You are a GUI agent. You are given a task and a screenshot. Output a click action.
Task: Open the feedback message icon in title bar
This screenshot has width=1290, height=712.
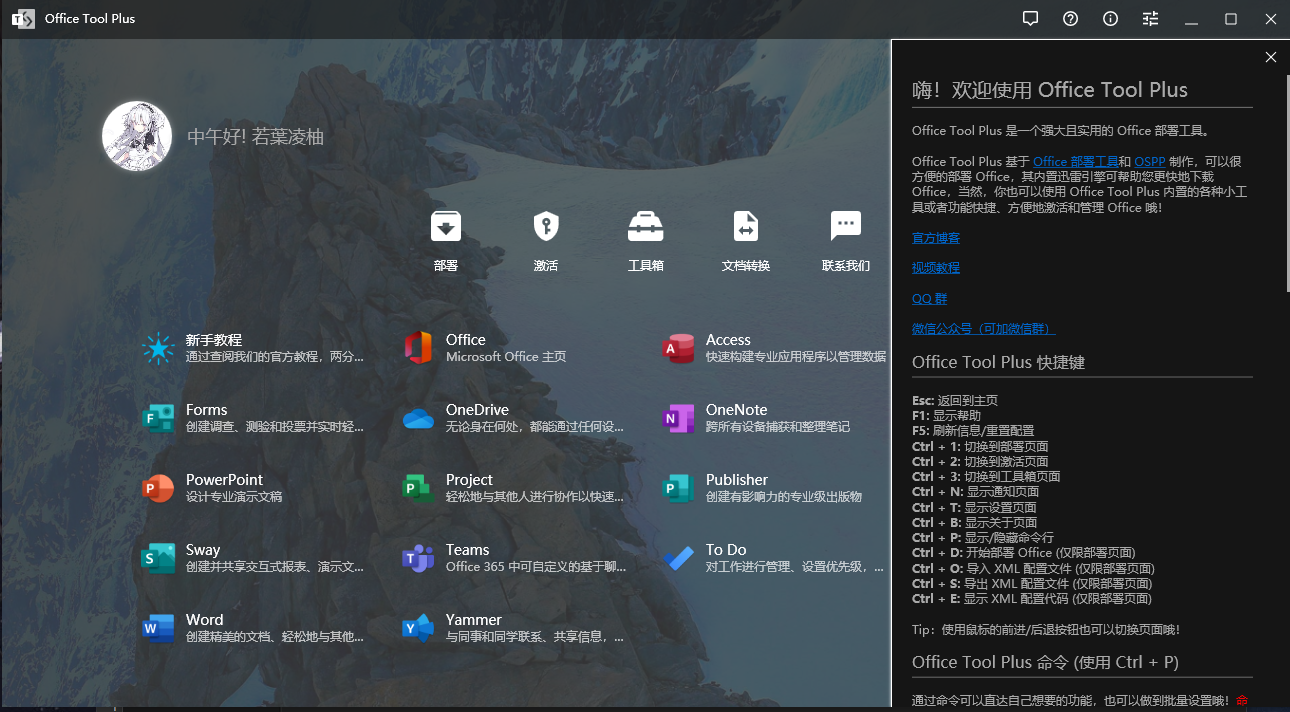click(1030, 19)
